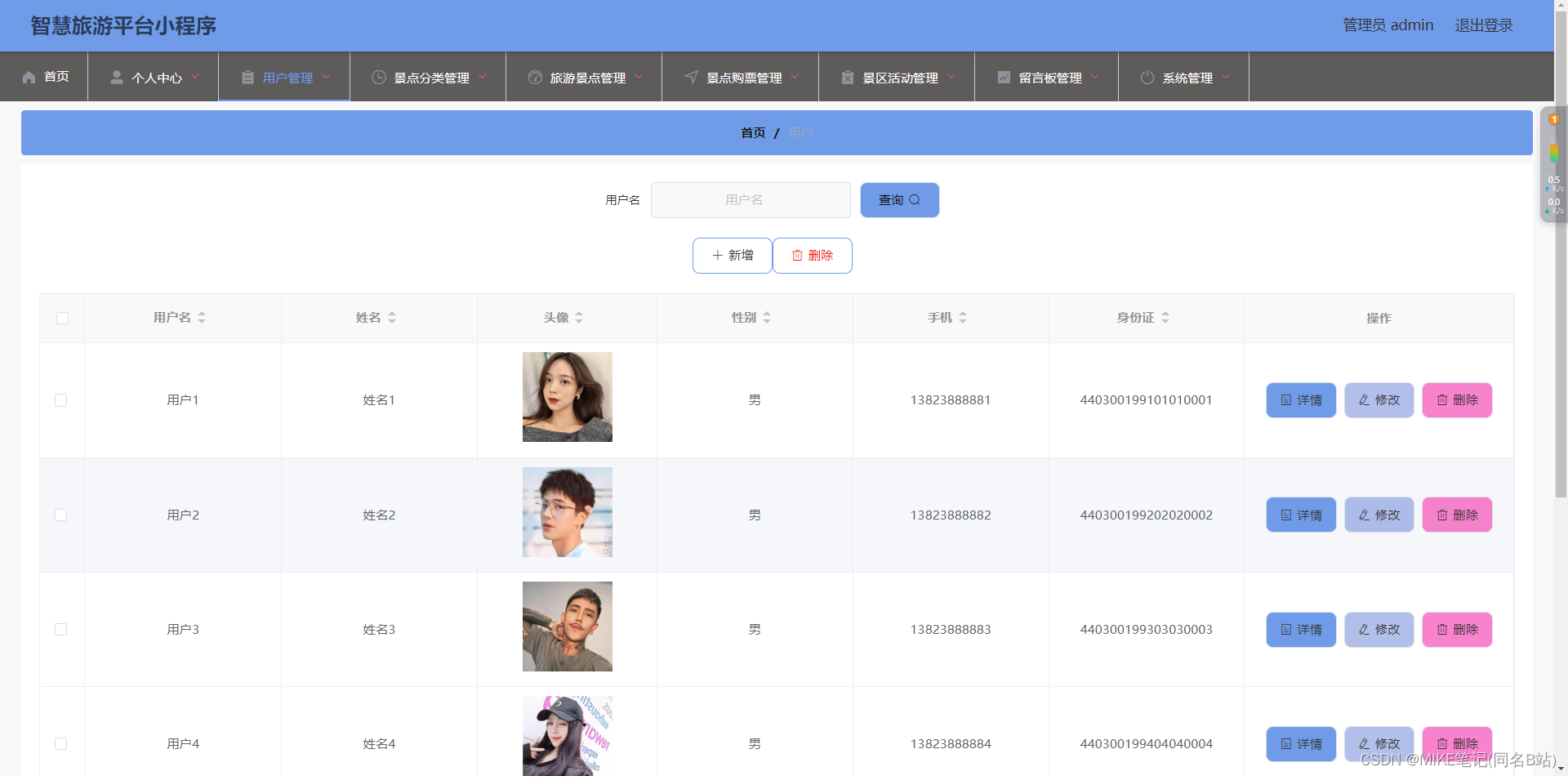Click the 查询 search button
This screenshot has height=776, width=1568.
(x=900, y=200)
